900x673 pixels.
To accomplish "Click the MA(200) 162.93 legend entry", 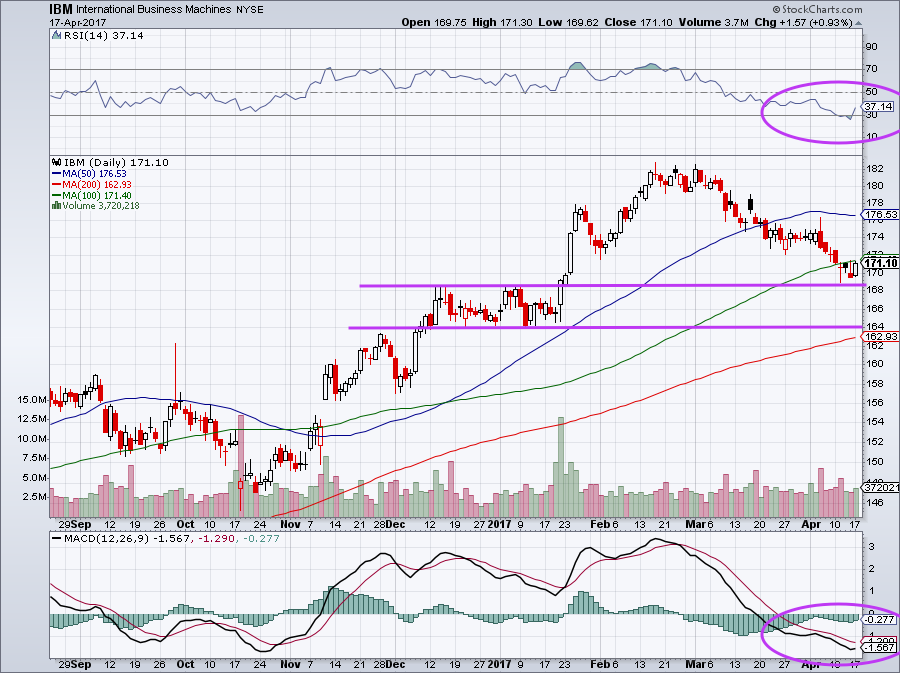I will [x=97, y=184].
